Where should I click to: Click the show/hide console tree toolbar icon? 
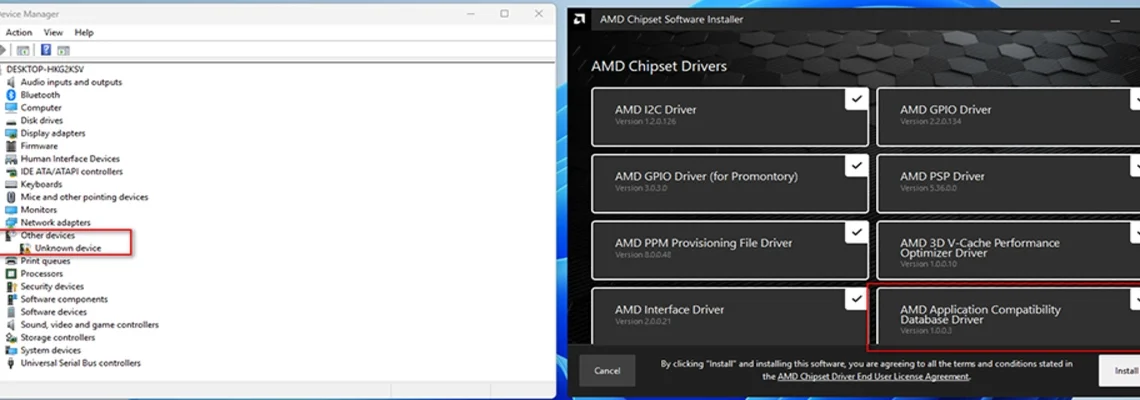(23, 50)
